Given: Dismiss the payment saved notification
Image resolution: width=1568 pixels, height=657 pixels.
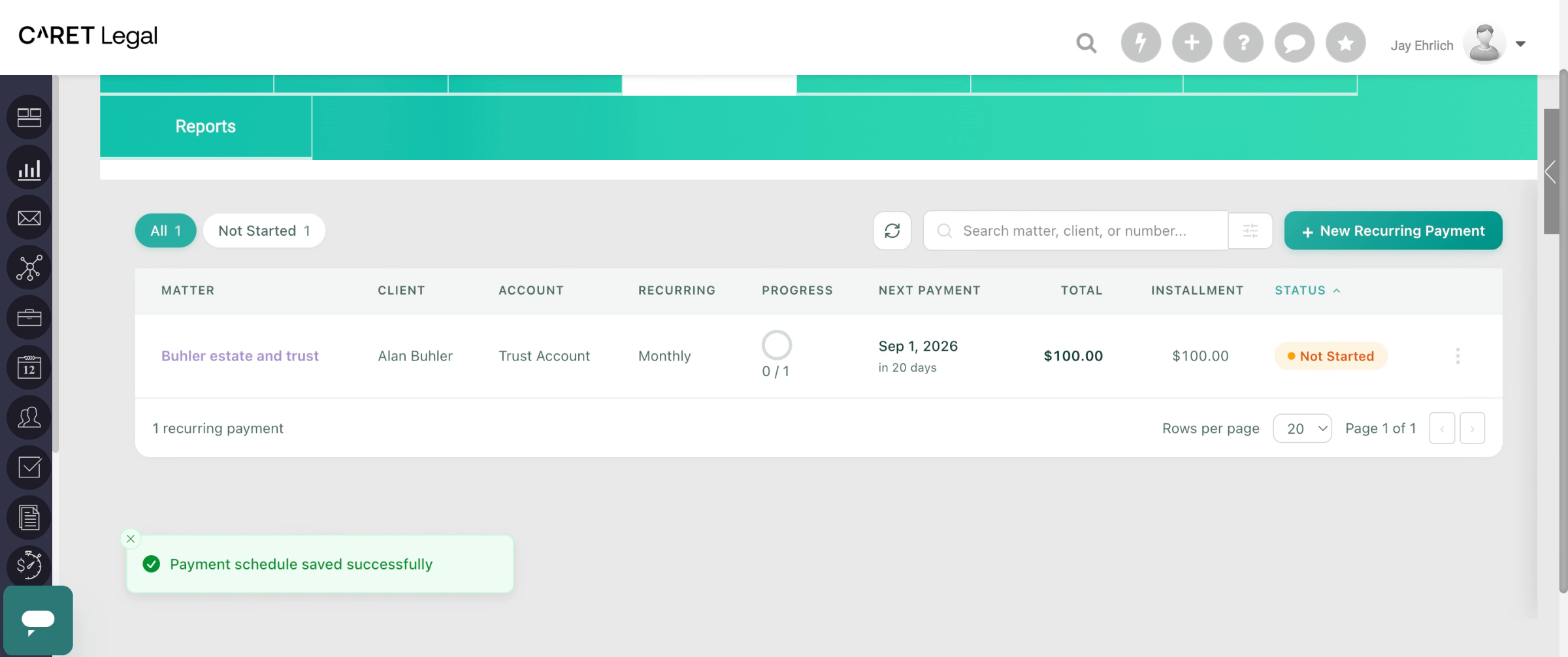Looking at the screenshot, I should coord(131,539).
